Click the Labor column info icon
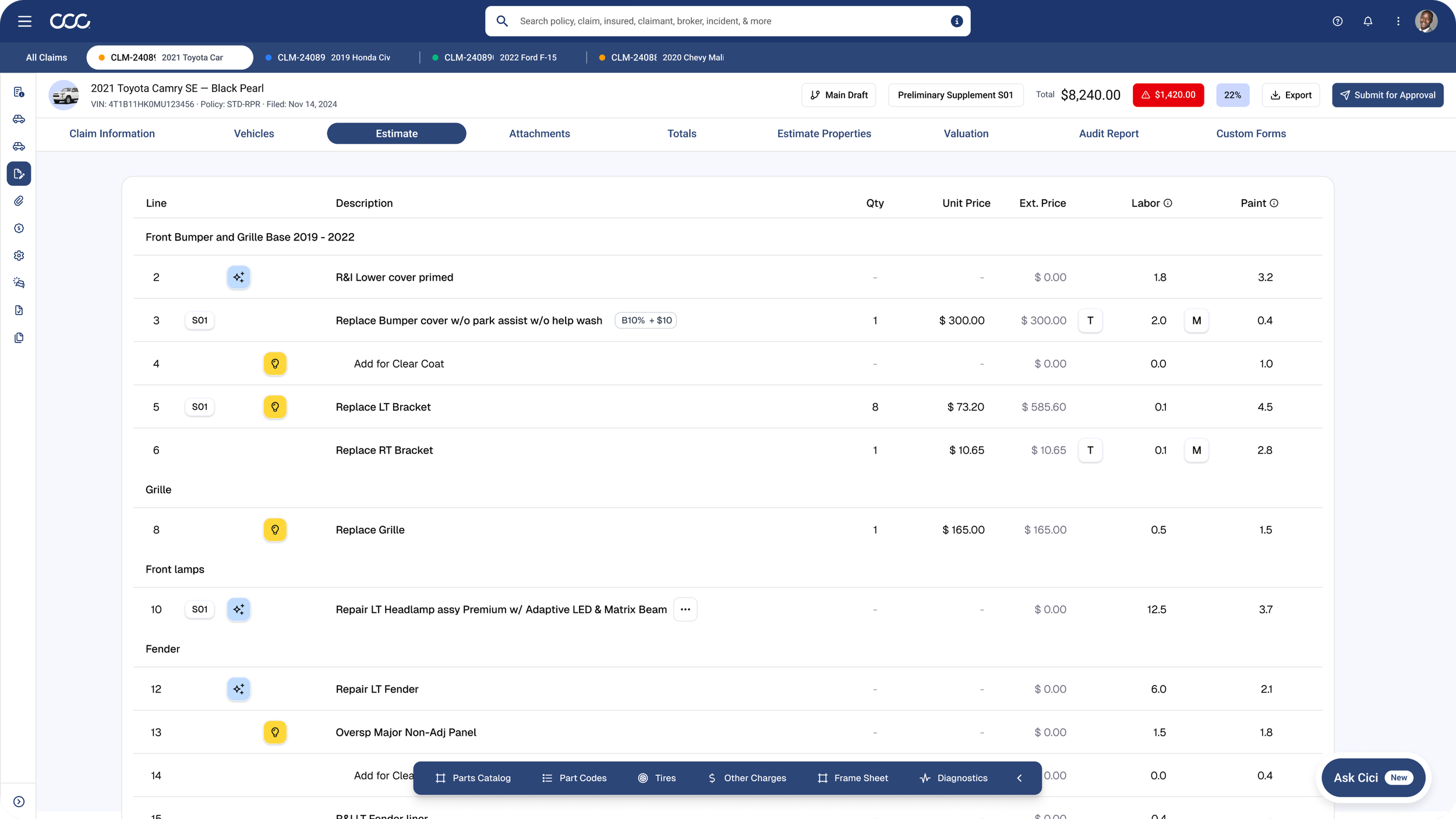This screenshot has width=1456, height=819. (1168, 203)
